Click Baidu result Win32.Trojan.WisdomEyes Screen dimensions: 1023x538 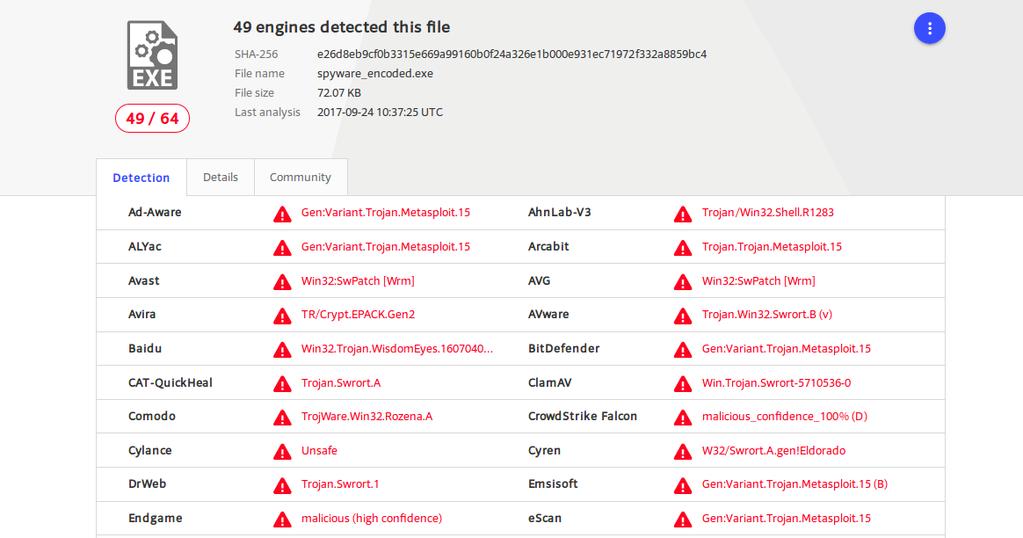(x=397, y=348)
